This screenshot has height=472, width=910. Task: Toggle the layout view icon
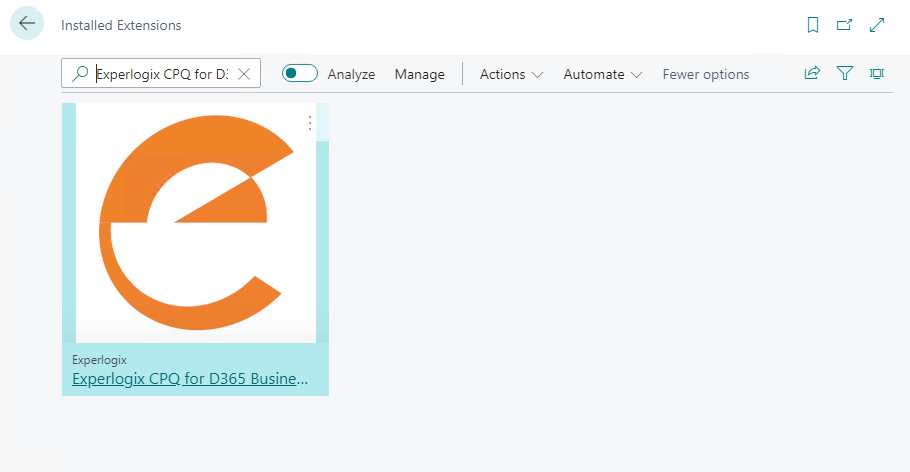pyautogui.click(x=877, y=73)
